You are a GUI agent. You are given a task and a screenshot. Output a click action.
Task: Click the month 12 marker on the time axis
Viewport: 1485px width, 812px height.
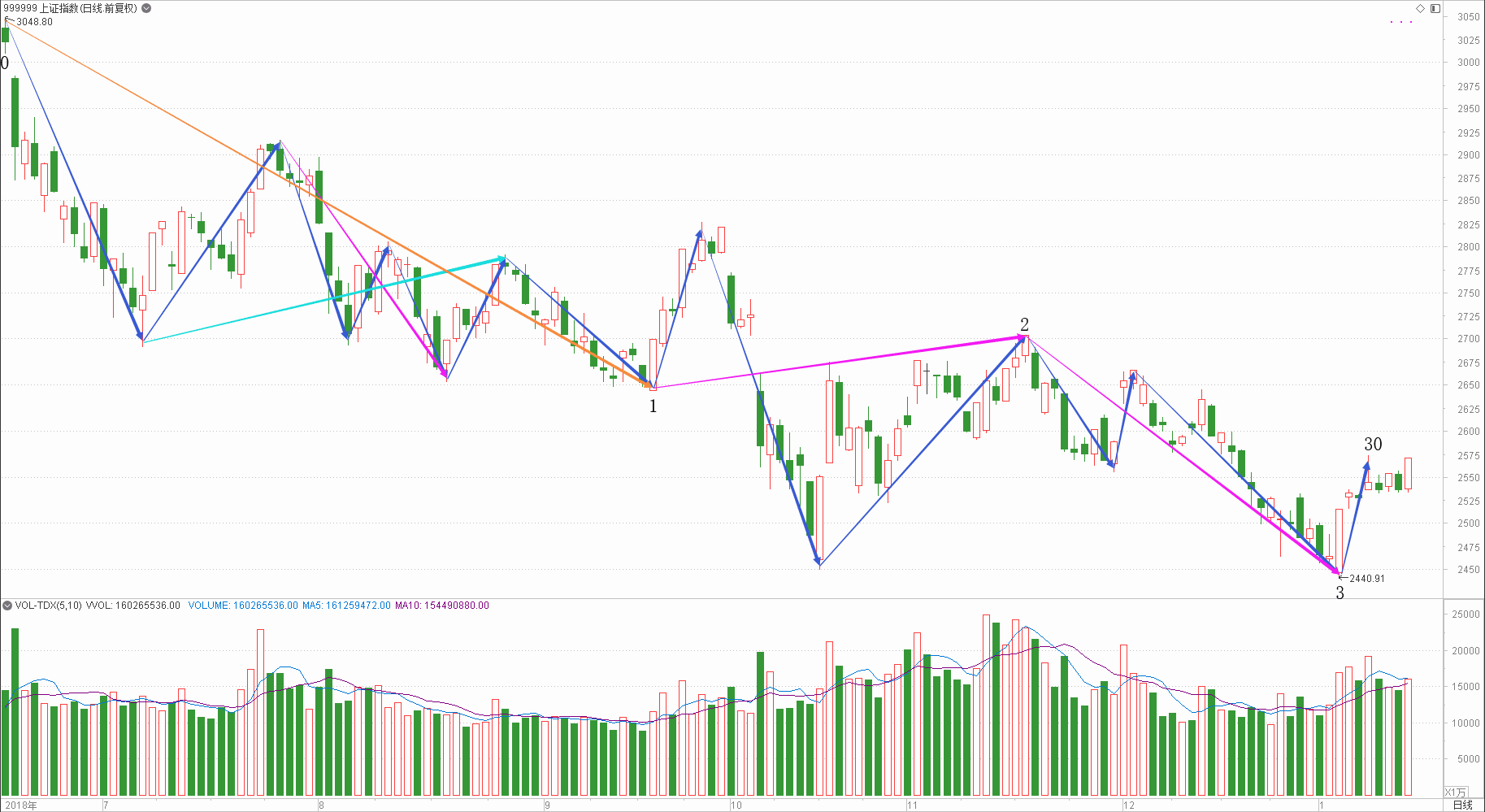click(x=1129, y=805)
